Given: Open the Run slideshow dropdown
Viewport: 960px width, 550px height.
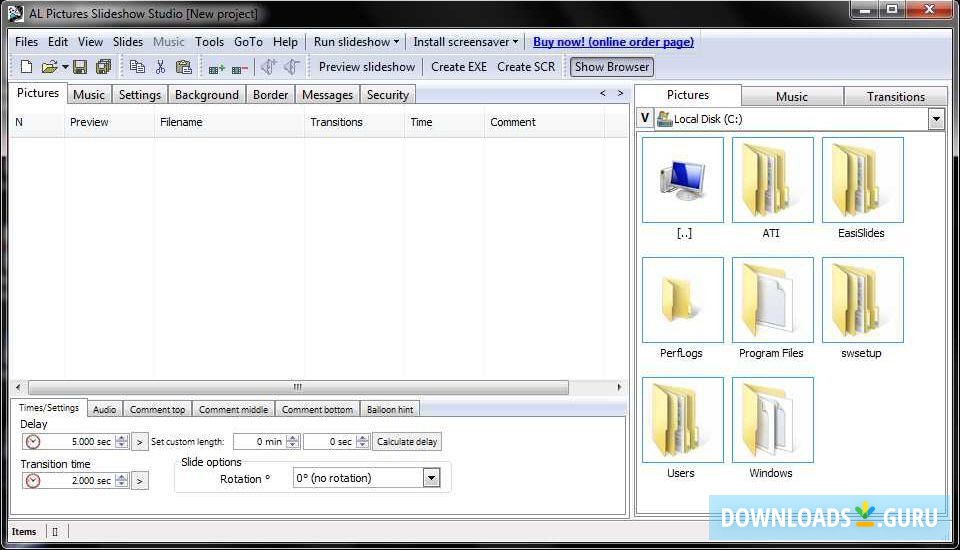Looking at the screenshot, I should (356, 42).
